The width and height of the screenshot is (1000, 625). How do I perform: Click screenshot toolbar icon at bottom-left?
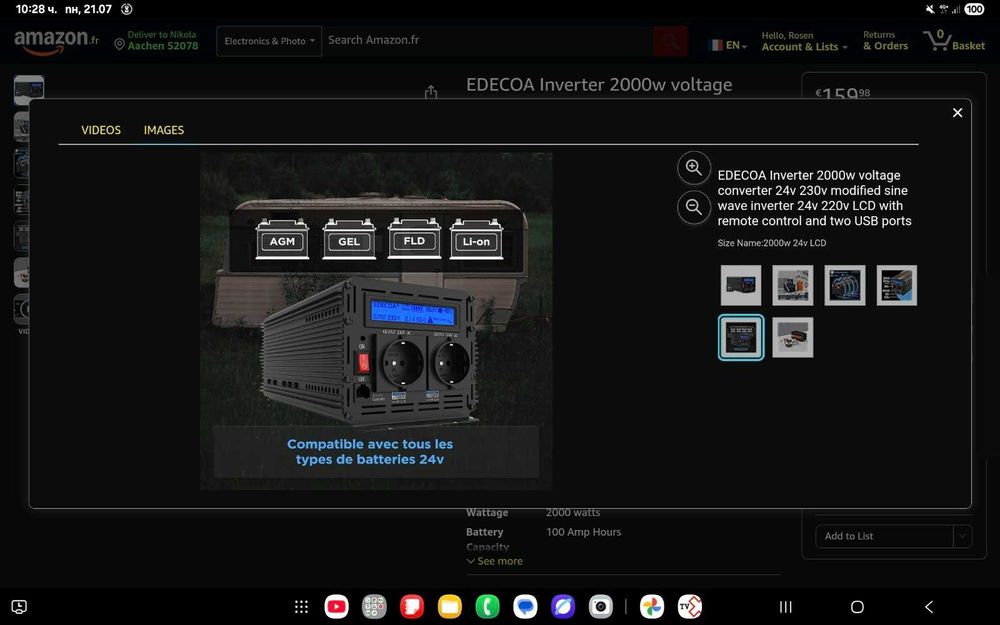(19, 607)
